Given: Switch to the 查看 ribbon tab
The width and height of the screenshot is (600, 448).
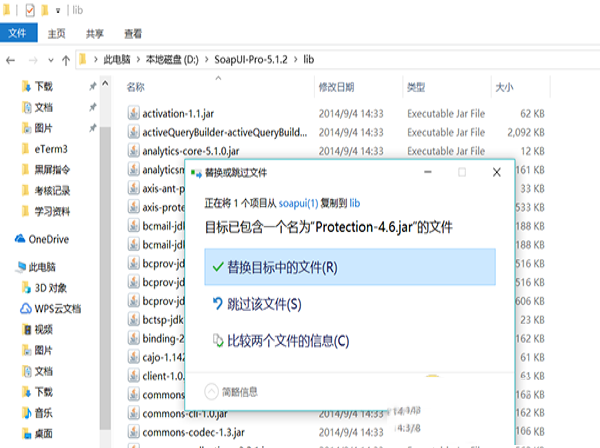Looking at the screenshot, I should [x=133, y=34].
